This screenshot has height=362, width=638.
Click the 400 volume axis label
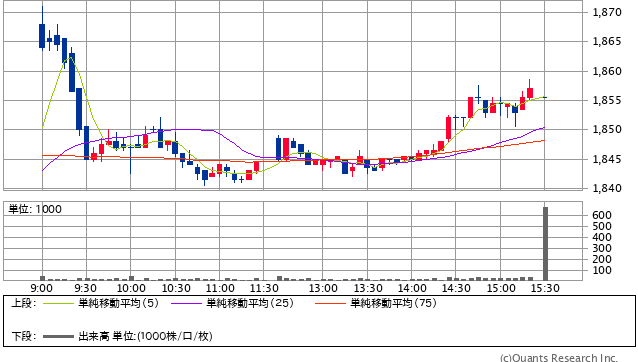point(602,237)
